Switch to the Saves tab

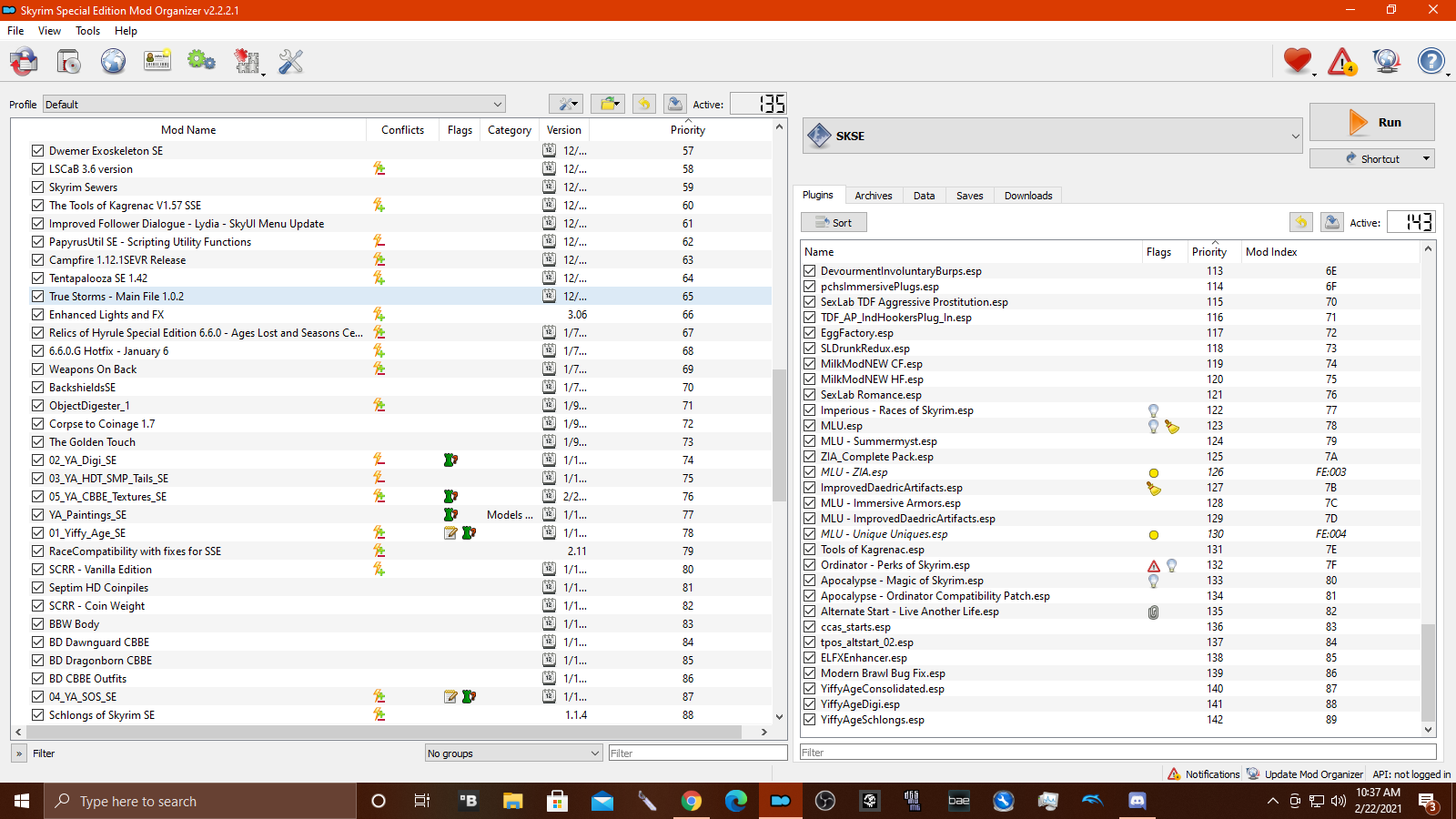tap(970, 196)
